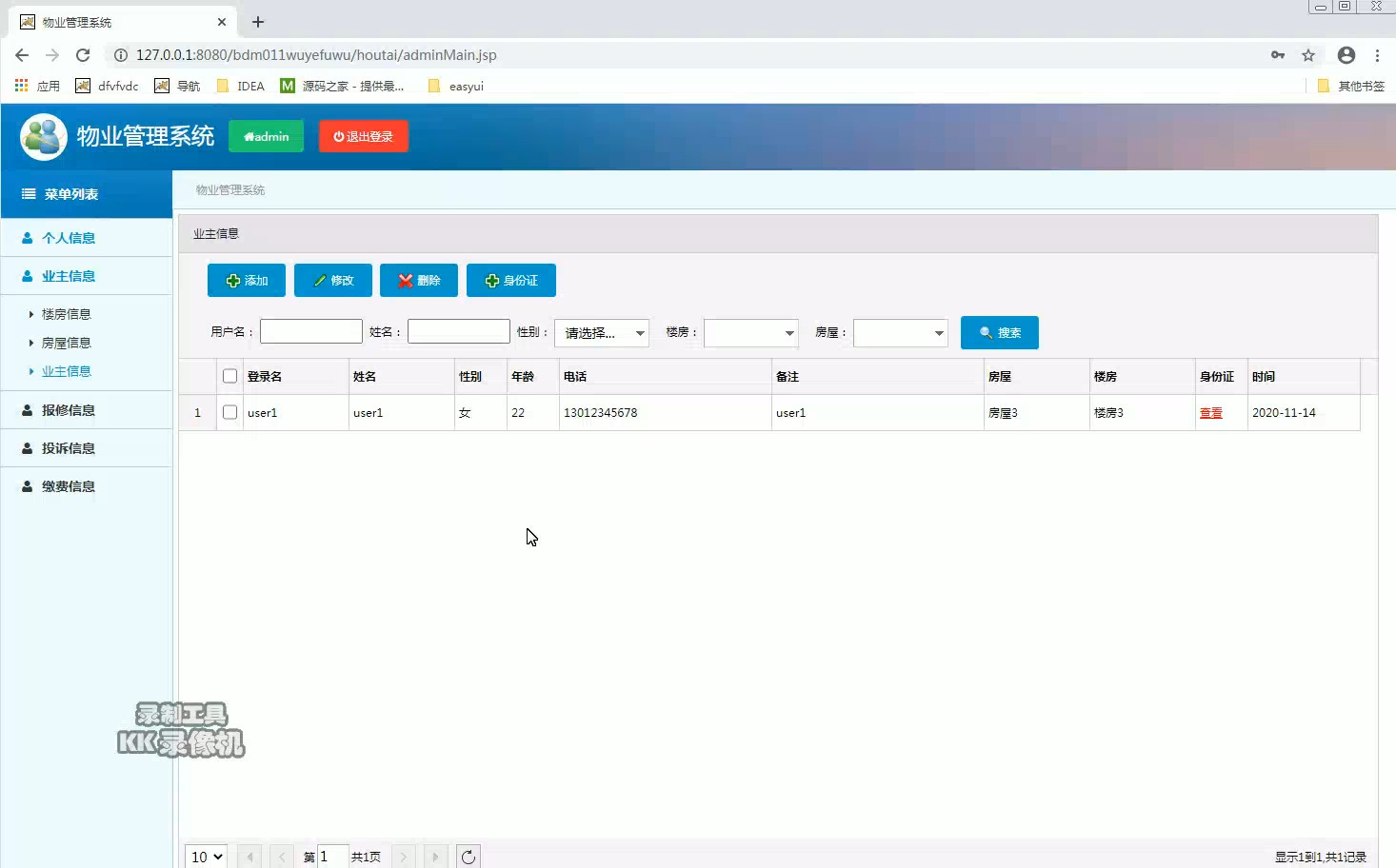This screenshot has height=868, width=1396.
Task: Click the 搜索 search button
Action: [x=1000, y=333]
